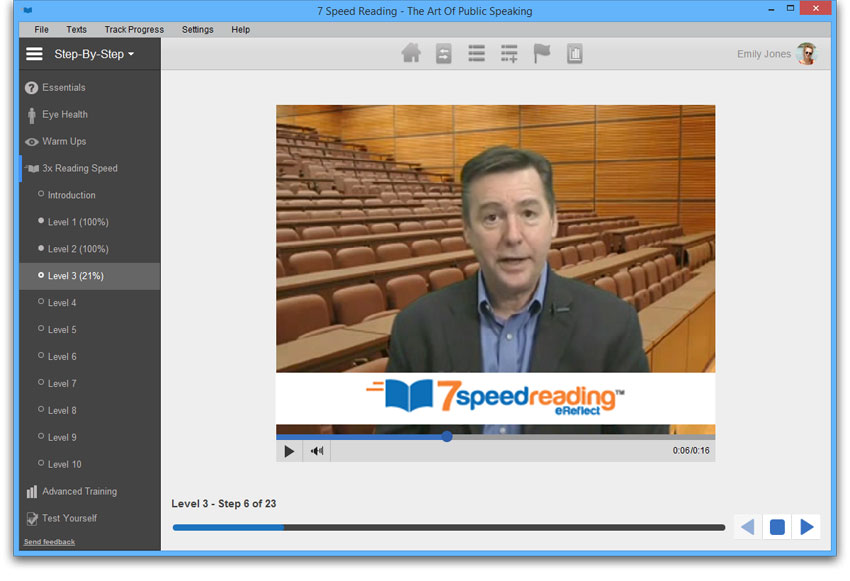Click the Send feedback link
The width and height of the screenshot is (850, 581).
coord(48,541)
